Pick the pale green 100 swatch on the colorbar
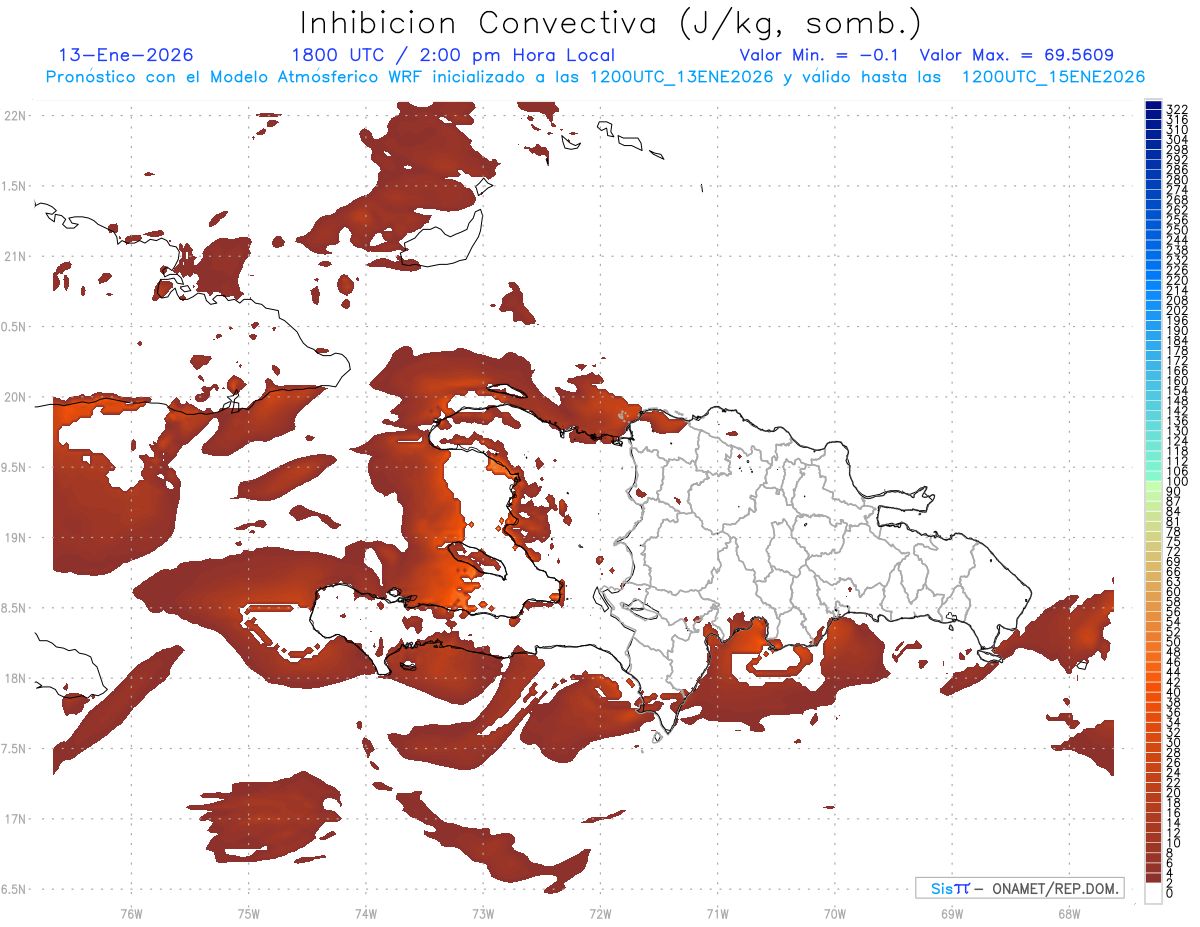This screenshot has width=1200, height=927. click(1153, 485)
